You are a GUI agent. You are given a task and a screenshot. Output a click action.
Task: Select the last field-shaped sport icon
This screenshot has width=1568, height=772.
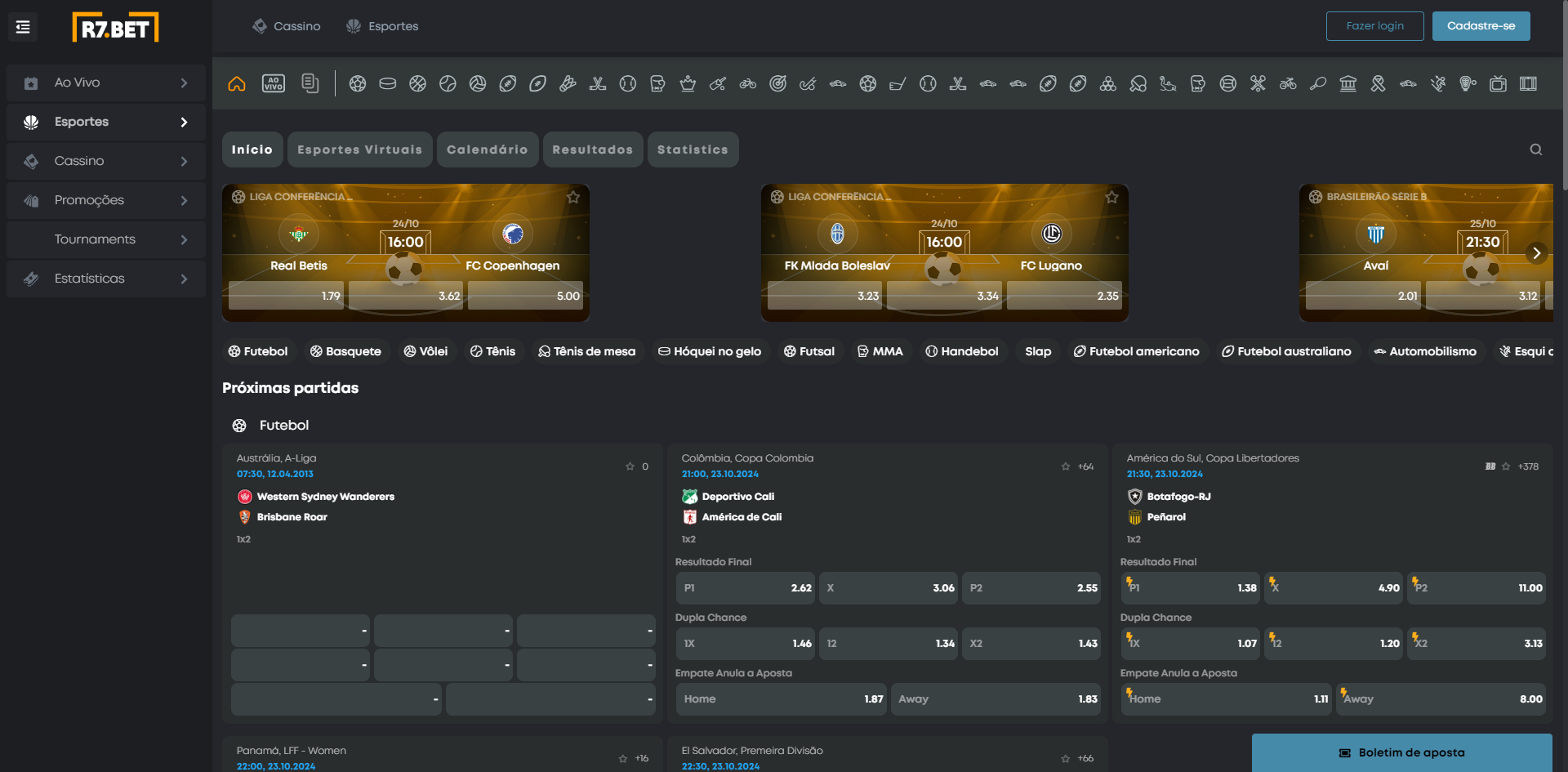[1528, 83]
